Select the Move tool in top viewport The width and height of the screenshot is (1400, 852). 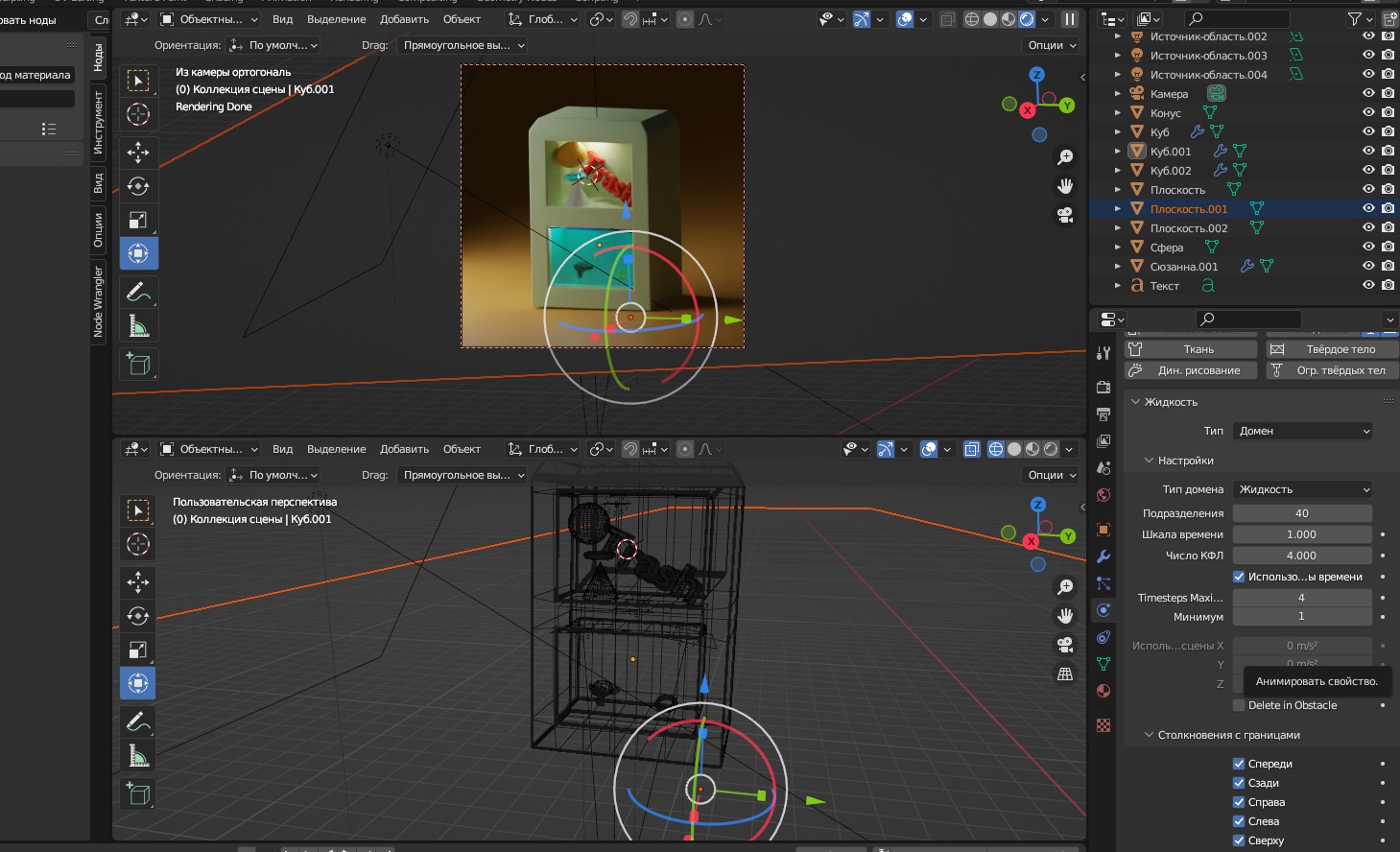point(138,152)
